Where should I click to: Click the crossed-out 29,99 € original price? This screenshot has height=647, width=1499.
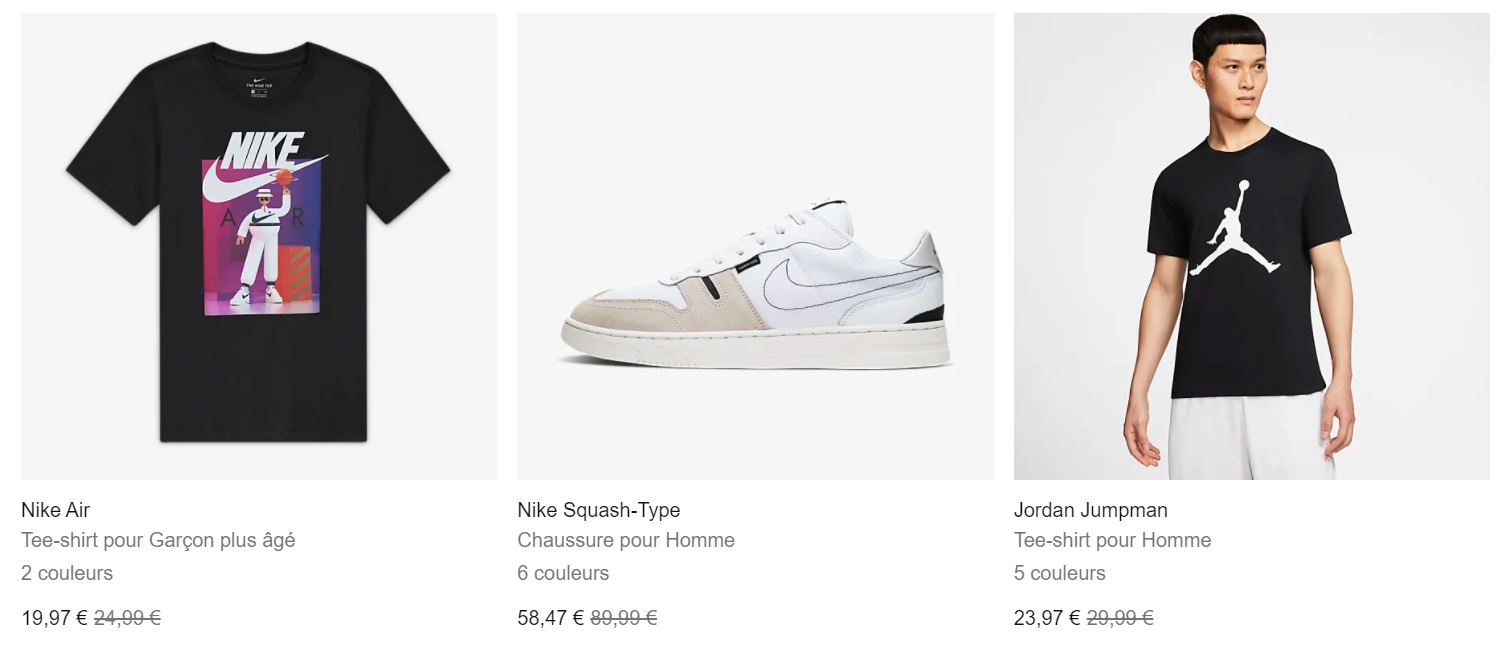click(1120, 618)
